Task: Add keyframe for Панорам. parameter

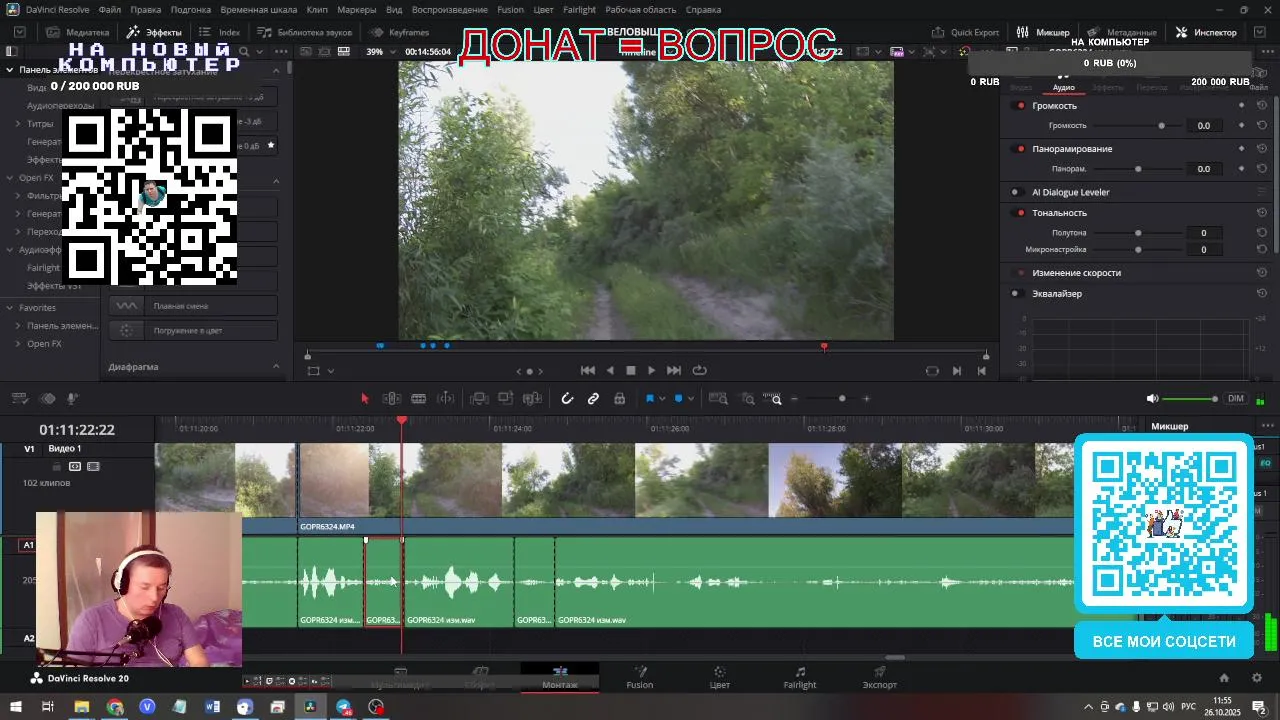Action: point(1242,169)
